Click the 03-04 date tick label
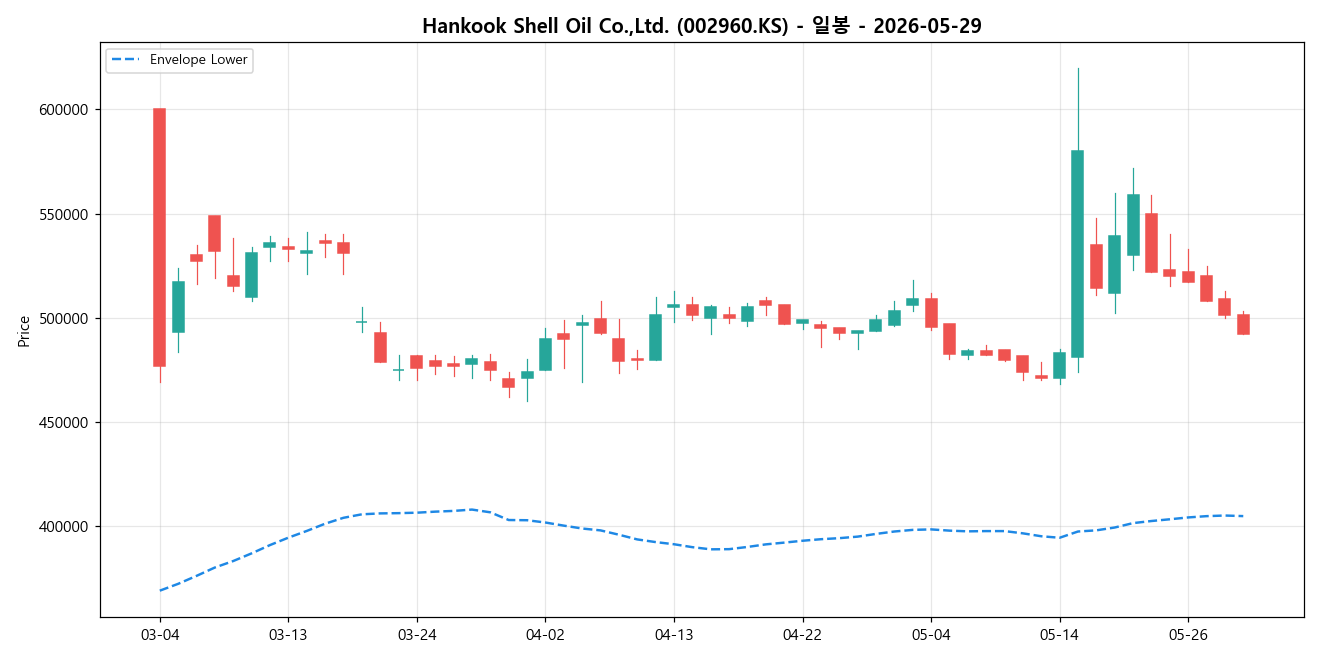Viewport: 1320px width, 660px height. pos(160,634)
